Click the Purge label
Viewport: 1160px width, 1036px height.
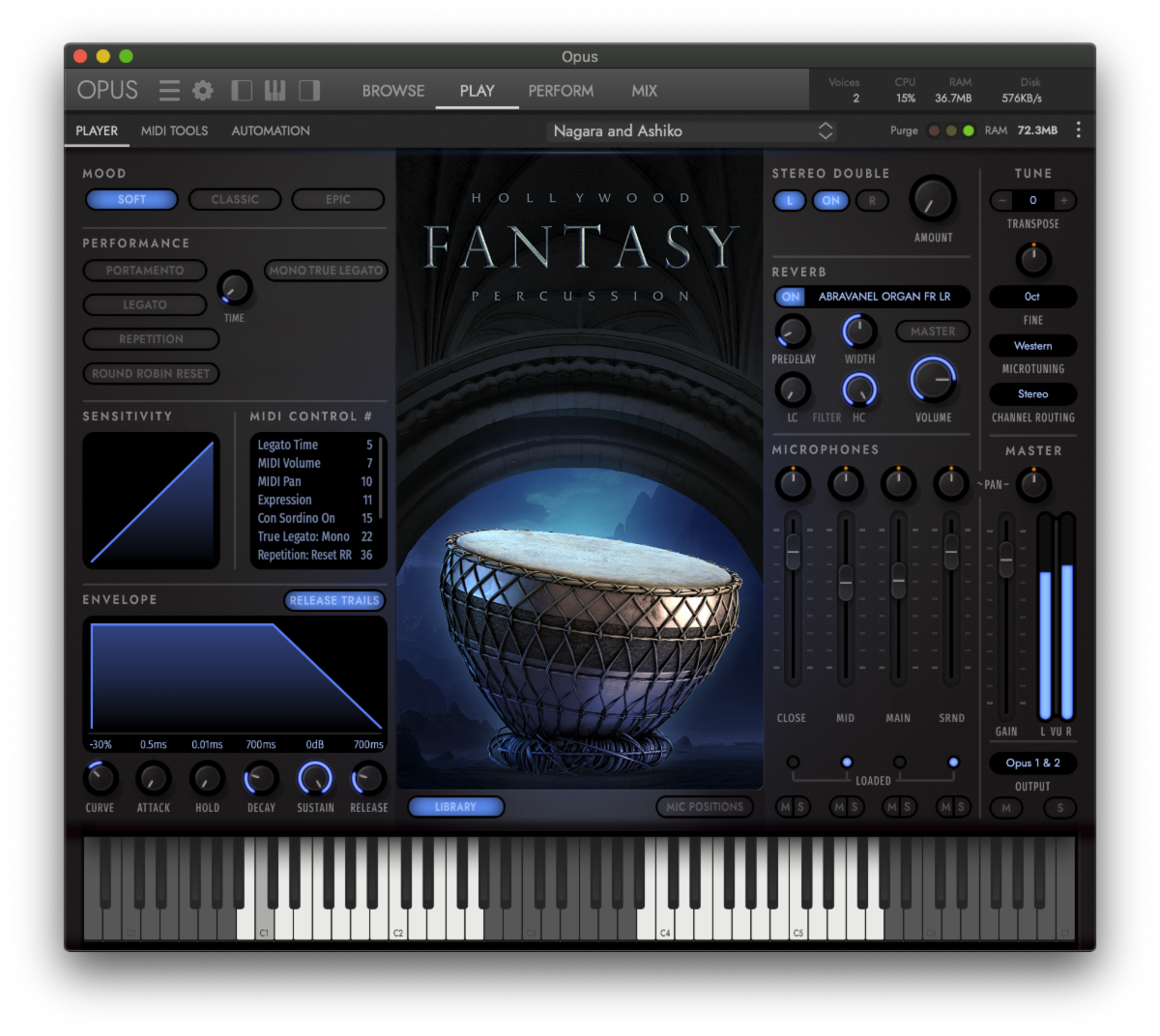(904, 130)
